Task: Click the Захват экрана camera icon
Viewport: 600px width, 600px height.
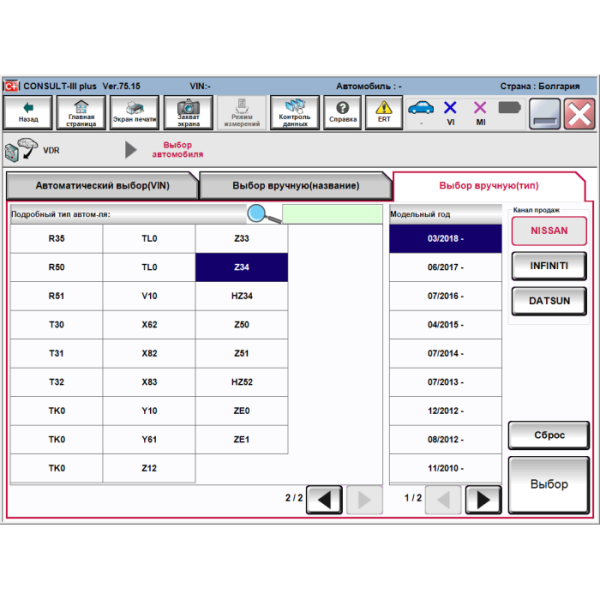Action: tap(188, 112)
